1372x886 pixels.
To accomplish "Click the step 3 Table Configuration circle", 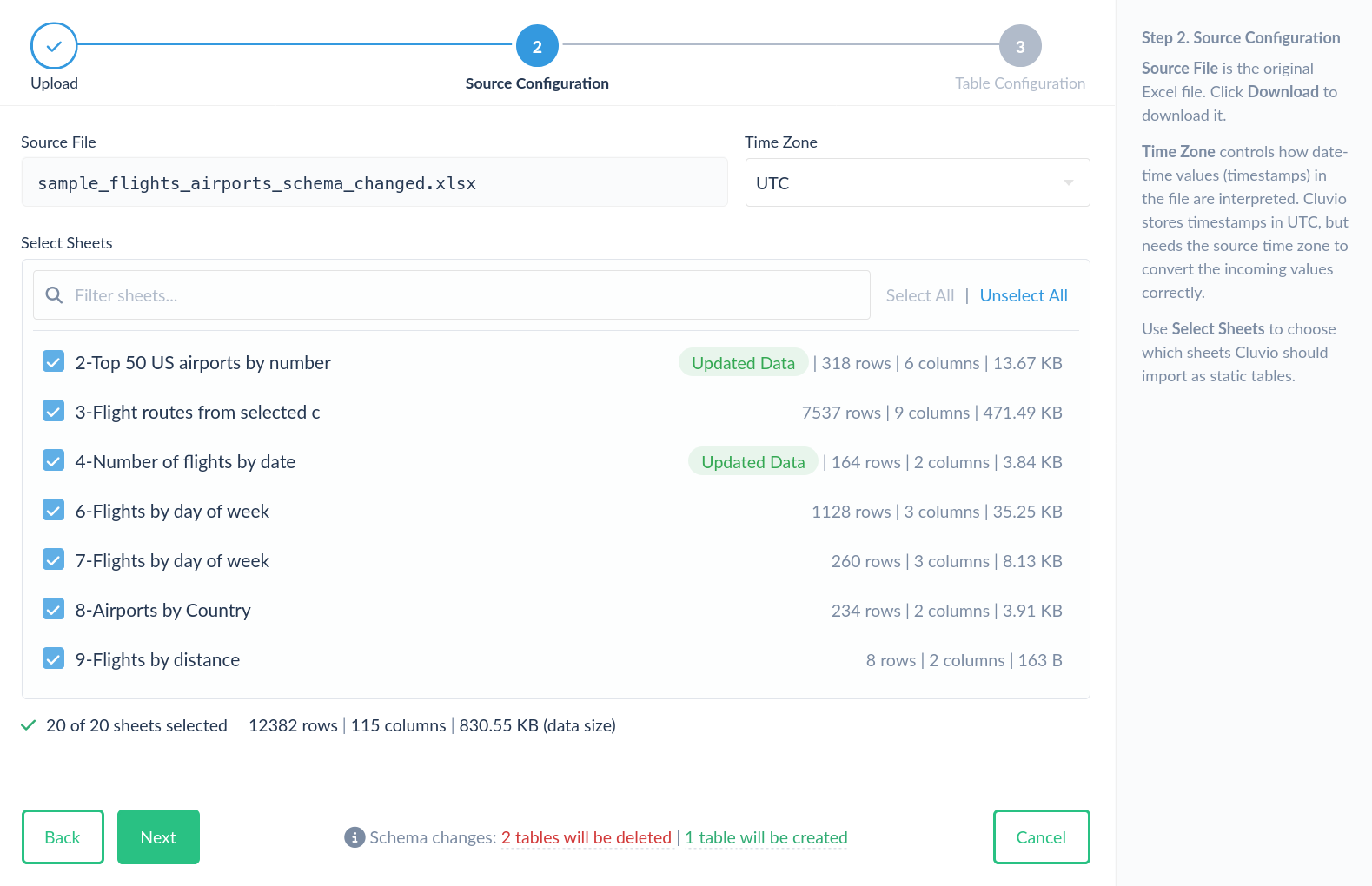I will click(1020, 46).
